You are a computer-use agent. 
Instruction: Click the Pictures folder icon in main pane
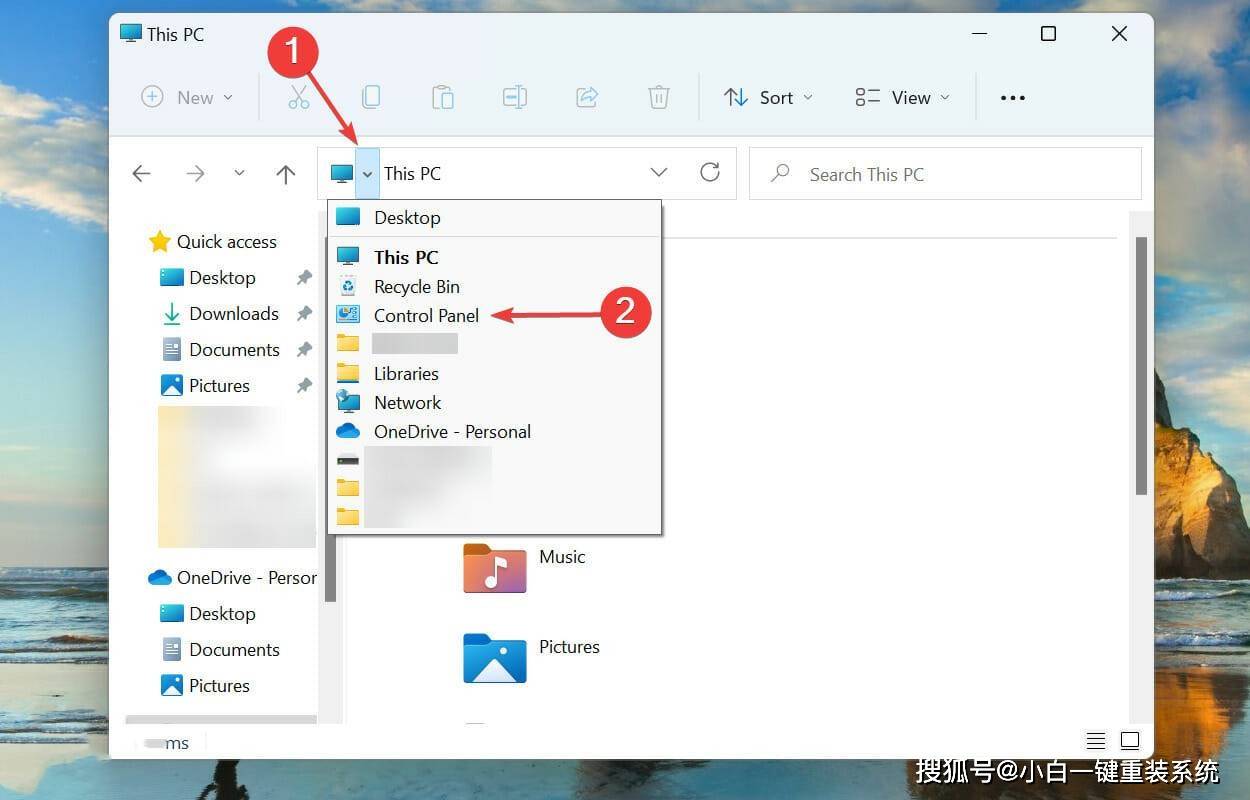(x=494, y=657)
